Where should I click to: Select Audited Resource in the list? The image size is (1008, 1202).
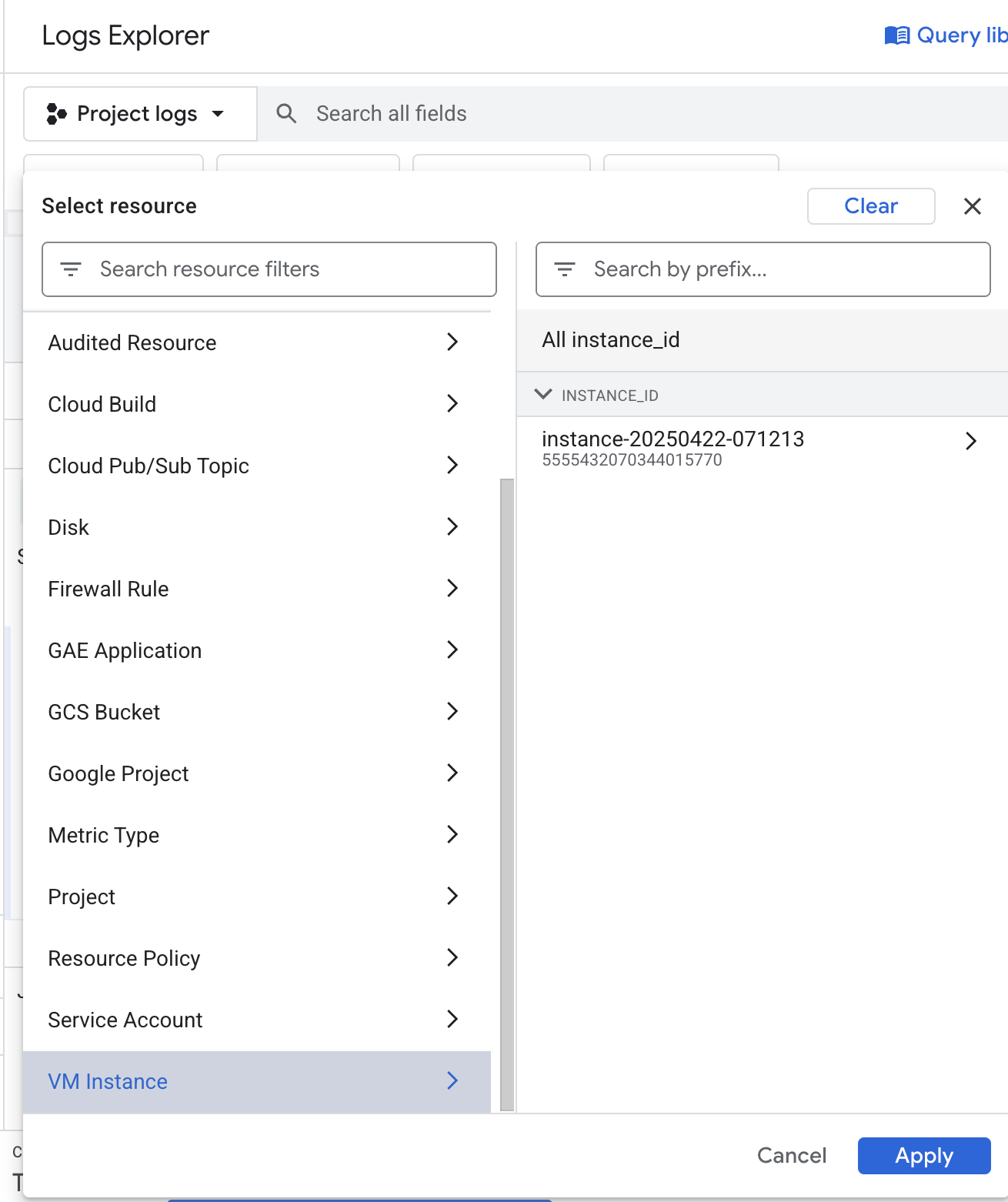(x=257, y=342)
